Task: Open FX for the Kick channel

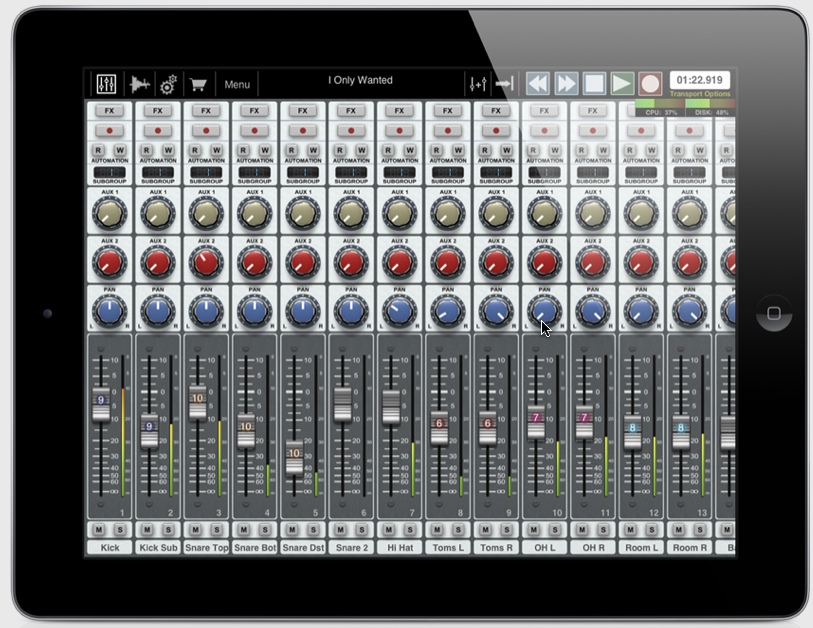Action: point(109,110)
